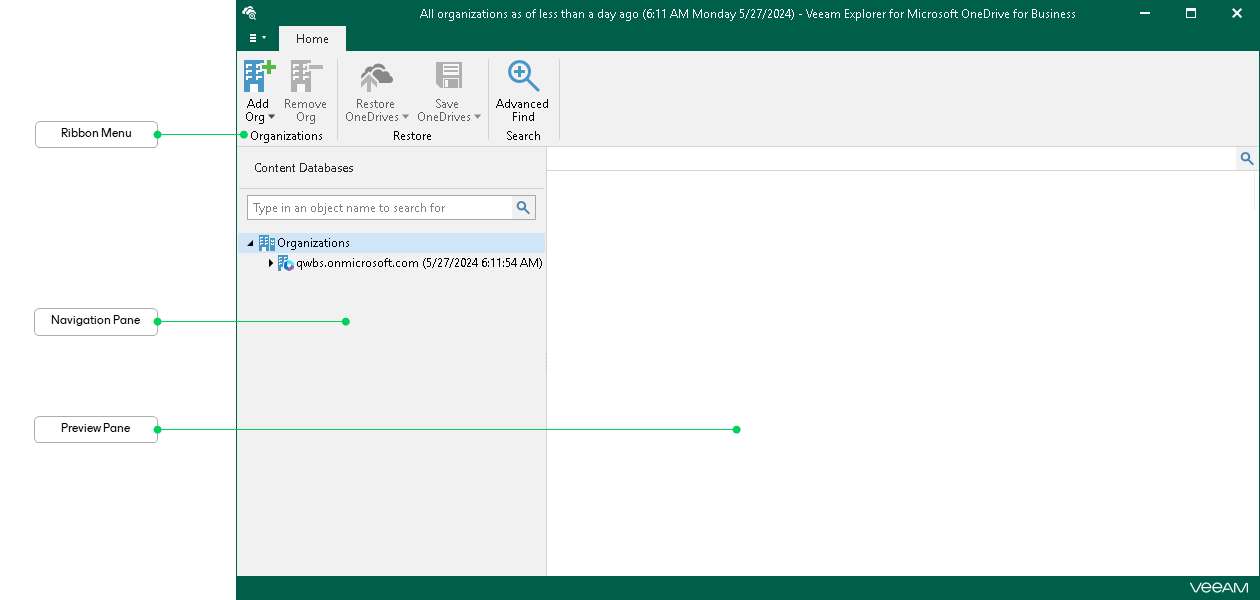
Task: Select the Add Org icon
Action: point(258,77)
